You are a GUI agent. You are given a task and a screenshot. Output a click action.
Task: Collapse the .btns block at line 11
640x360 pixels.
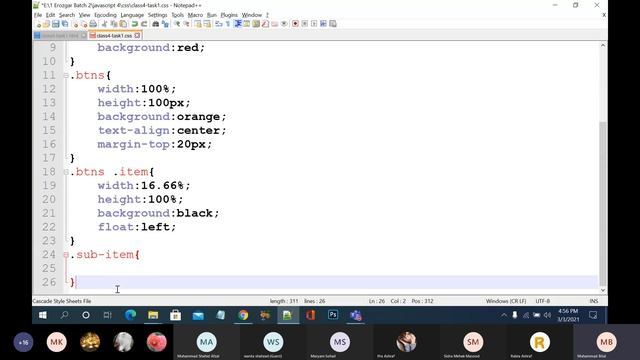point(66,76)
